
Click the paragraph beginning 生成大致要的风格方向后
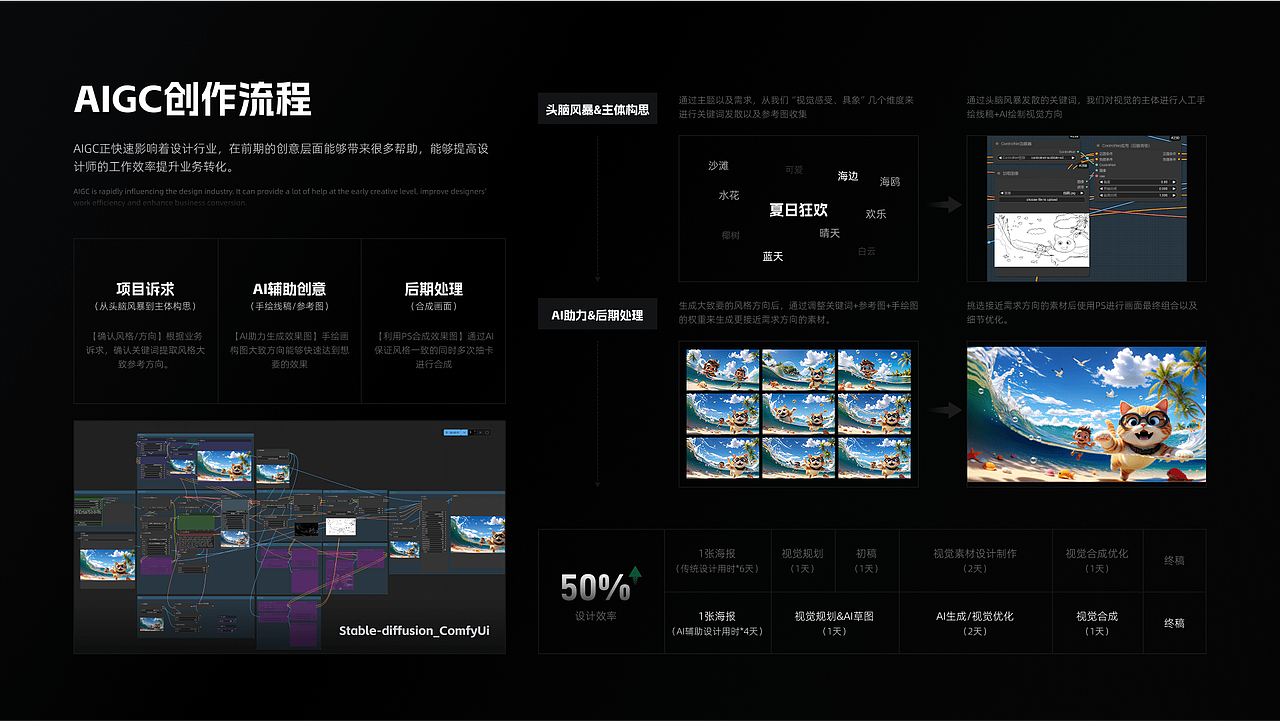click(x=798, y=313)
